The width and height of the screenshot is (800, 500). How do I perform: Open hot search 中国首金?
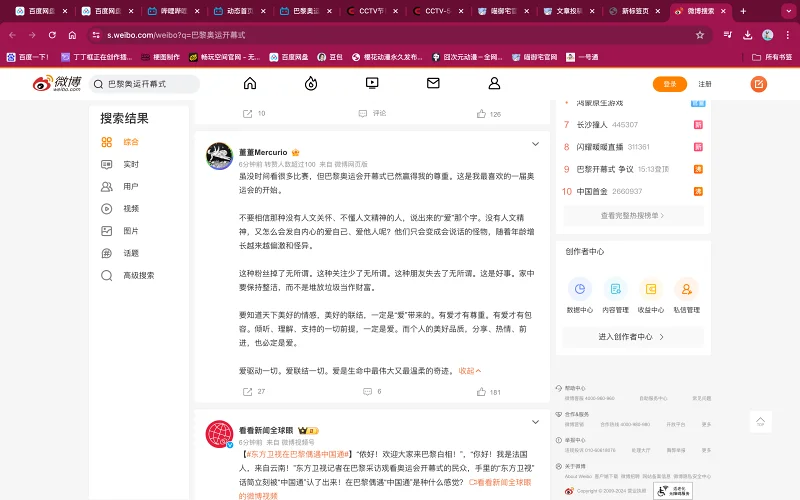tap(592, 191)
